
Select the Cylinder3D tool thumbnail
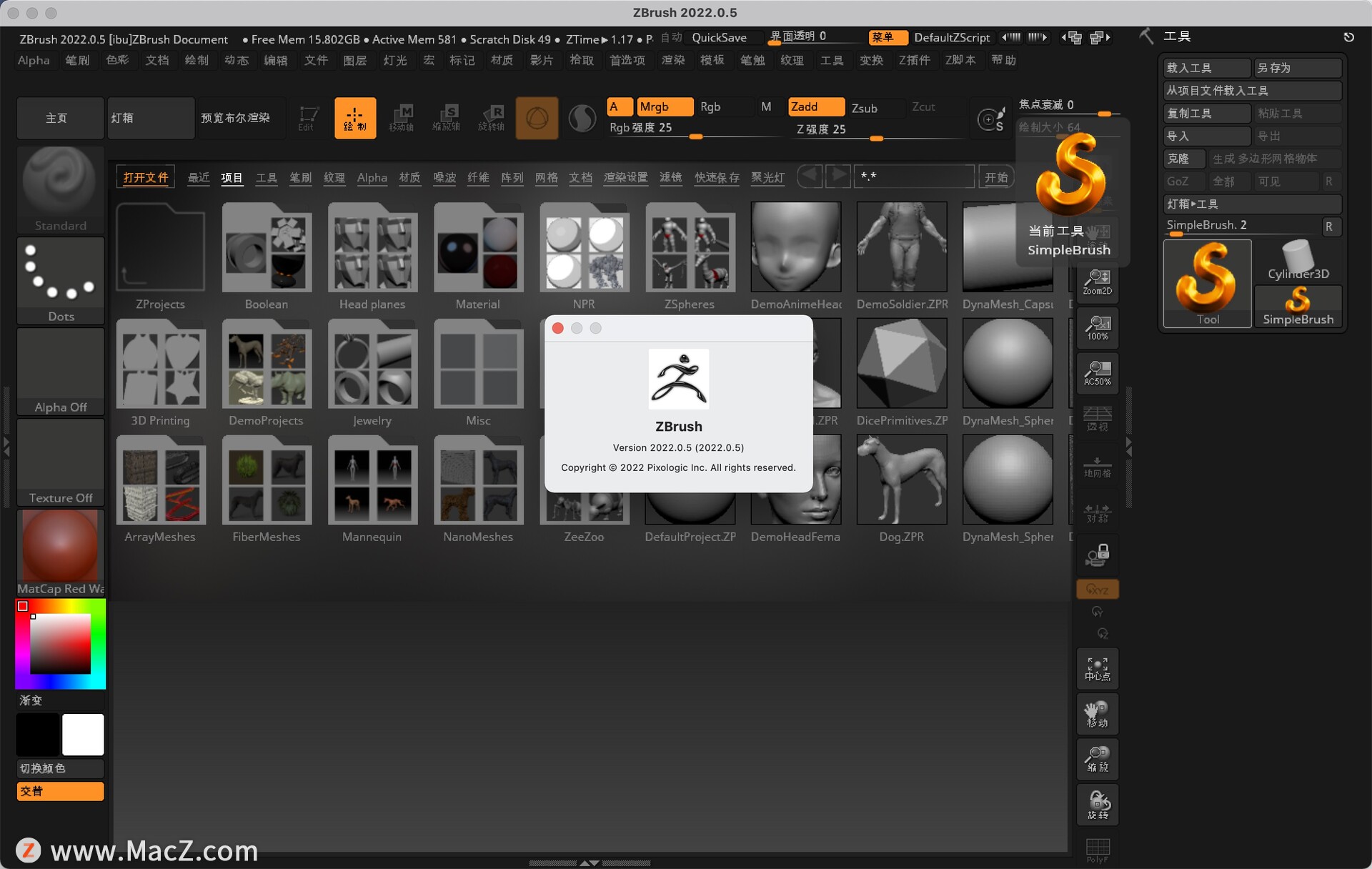(x=1298, y=261)
